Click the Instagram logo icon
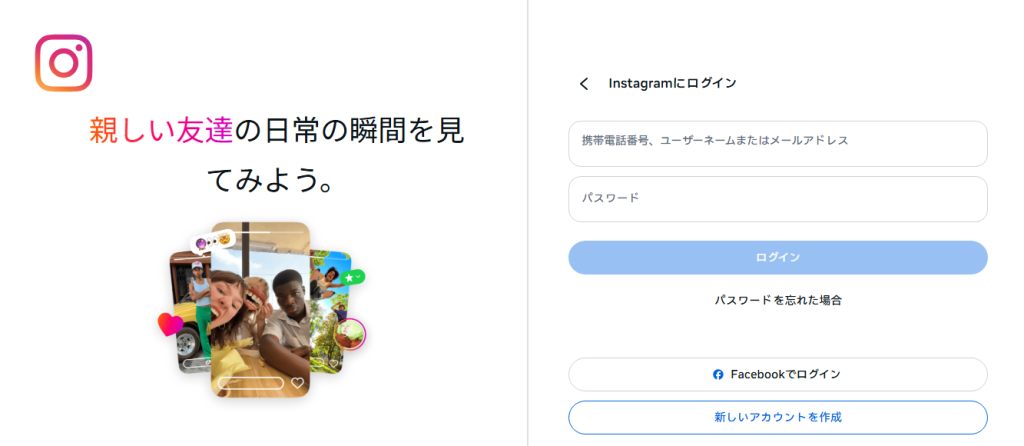The image size is (1024, 446). click(64, 63)
